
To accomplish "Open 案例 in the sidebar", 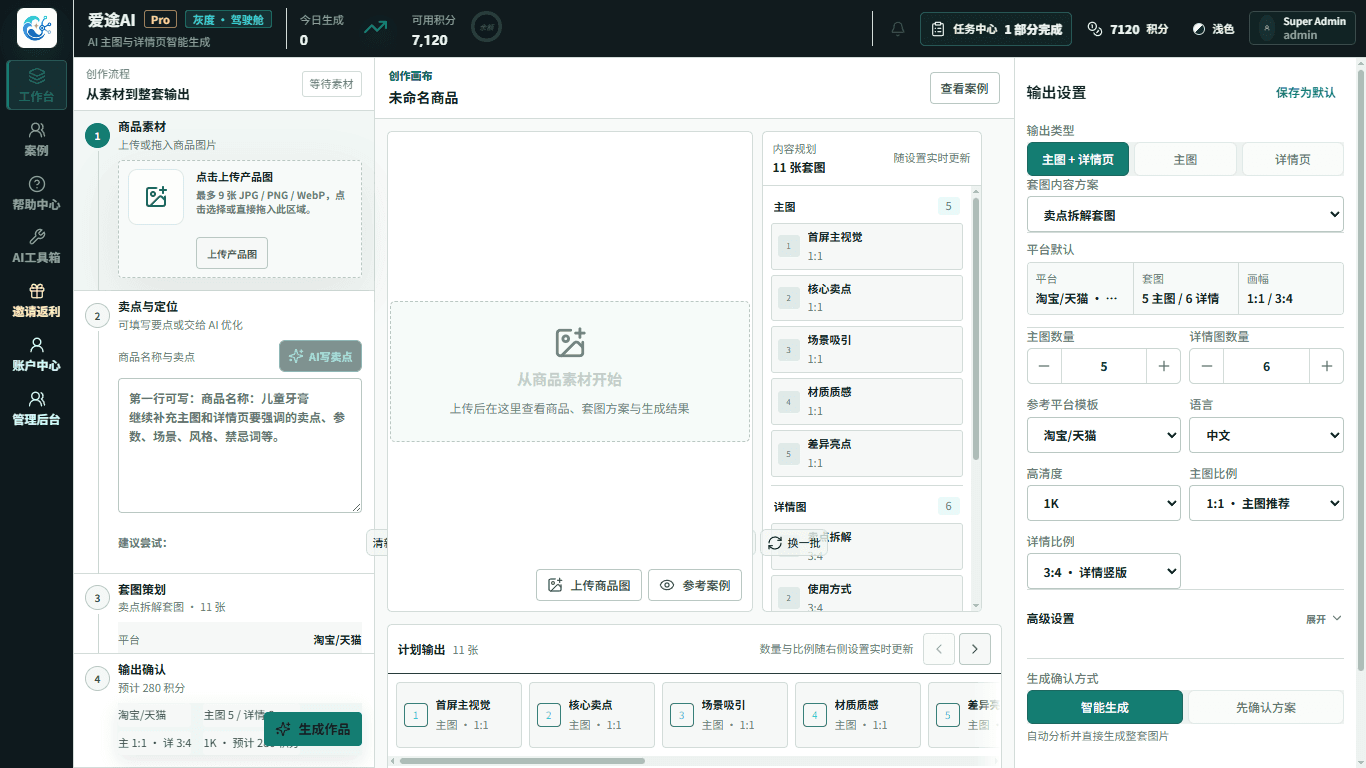I will click(37, 139).
